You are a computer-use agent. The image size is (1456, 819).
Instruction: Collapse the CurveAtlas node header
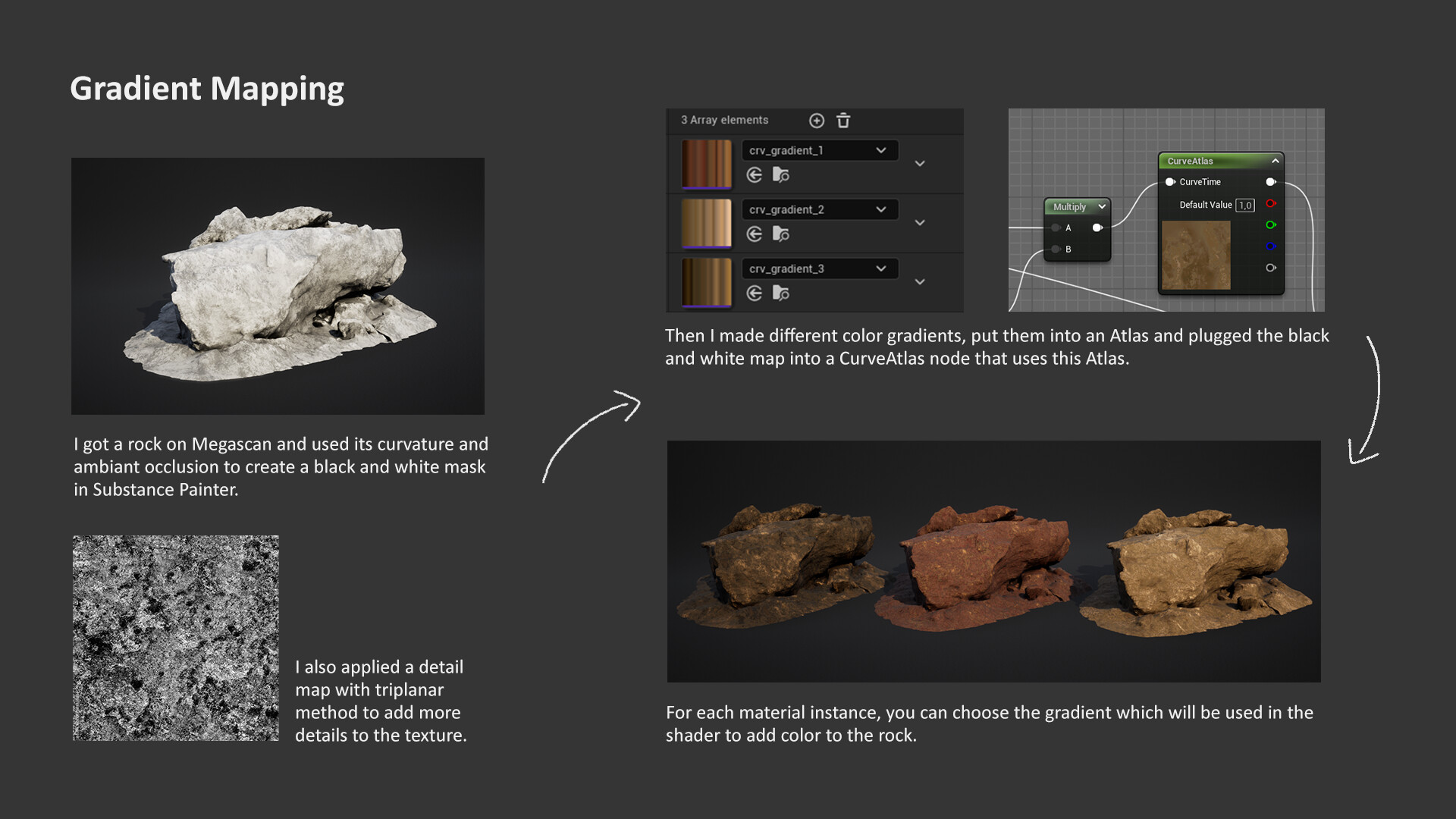pos(1274,160)
